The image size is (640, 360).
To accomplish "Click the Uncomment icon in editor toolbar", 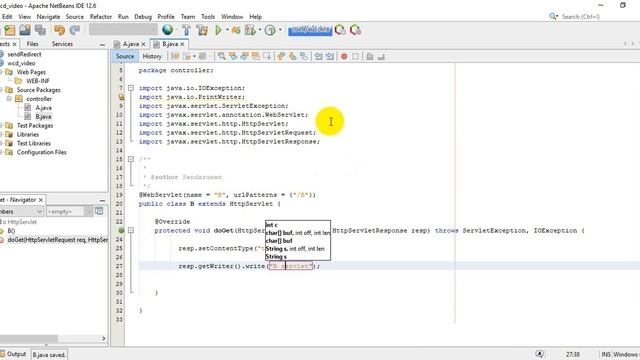I will point(381,56).
